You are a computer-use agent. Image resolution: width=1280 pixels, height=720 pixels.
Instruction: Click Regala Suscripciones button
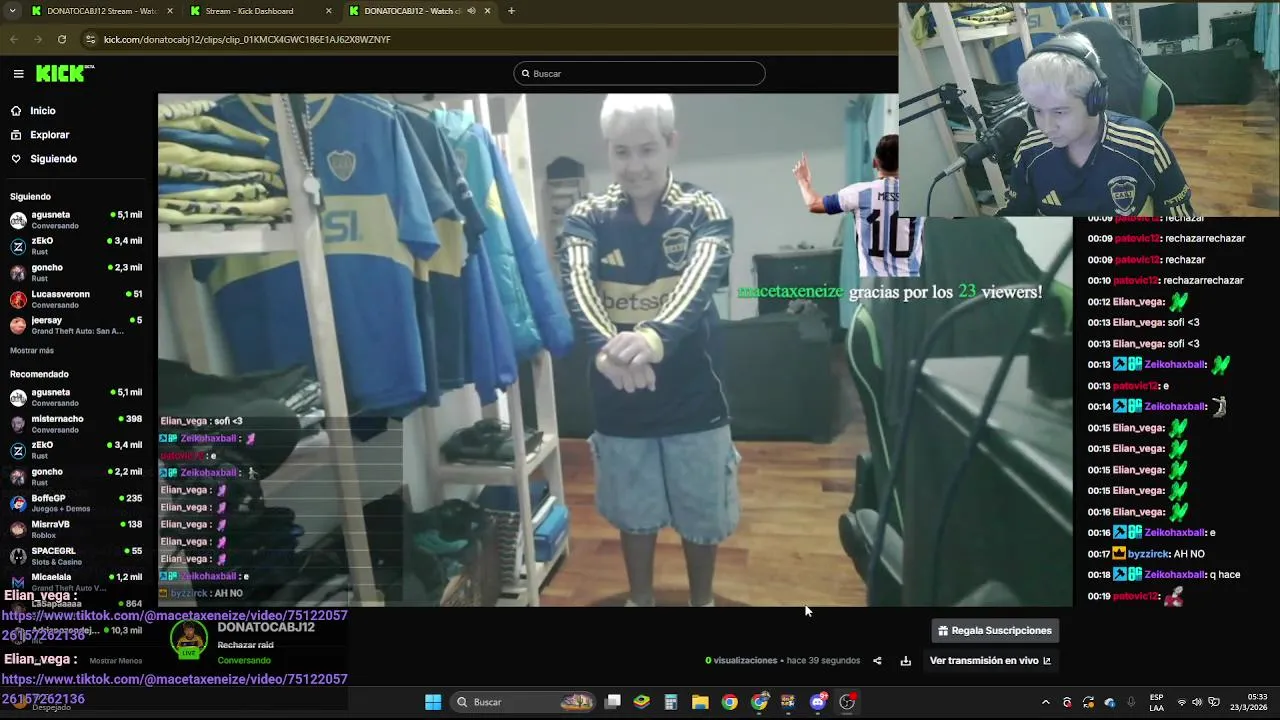click(x=994, y=631)
